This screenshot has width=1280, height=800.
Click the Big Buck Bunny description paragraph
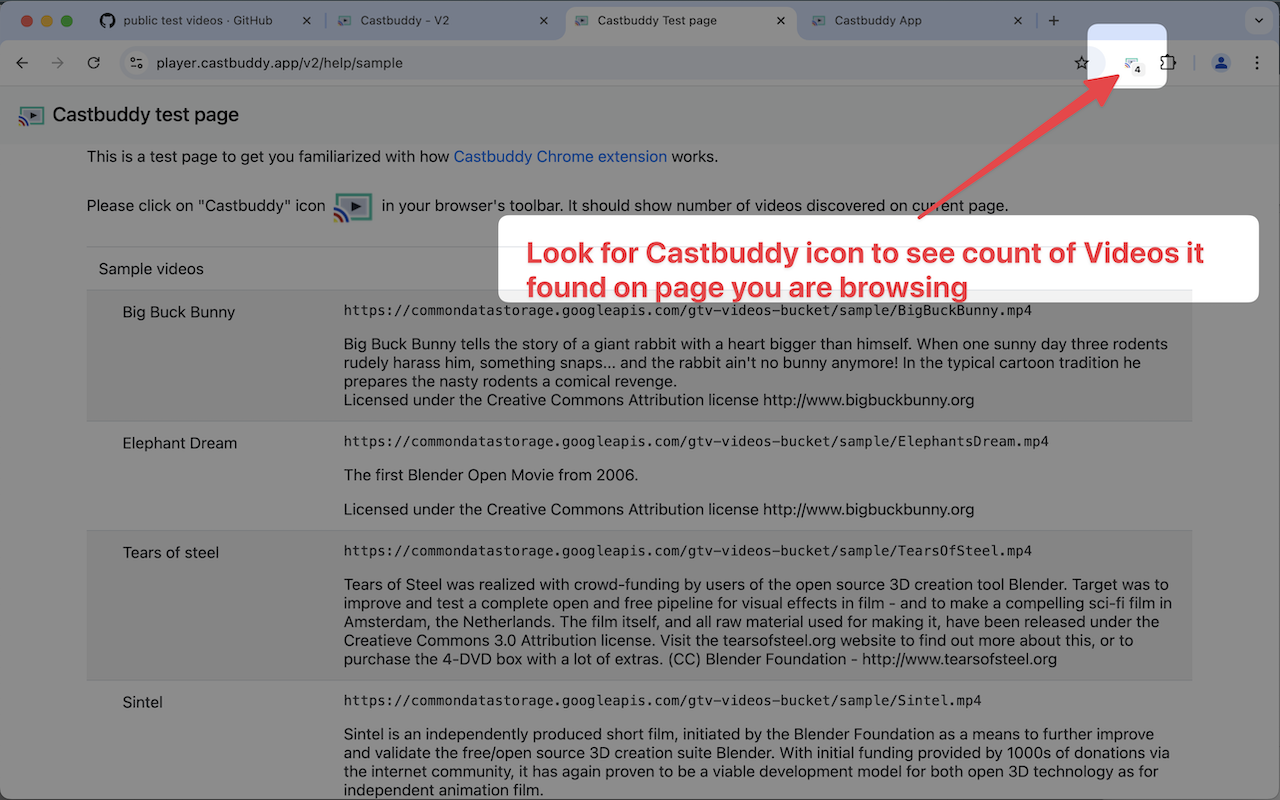(x=756, y=372)
